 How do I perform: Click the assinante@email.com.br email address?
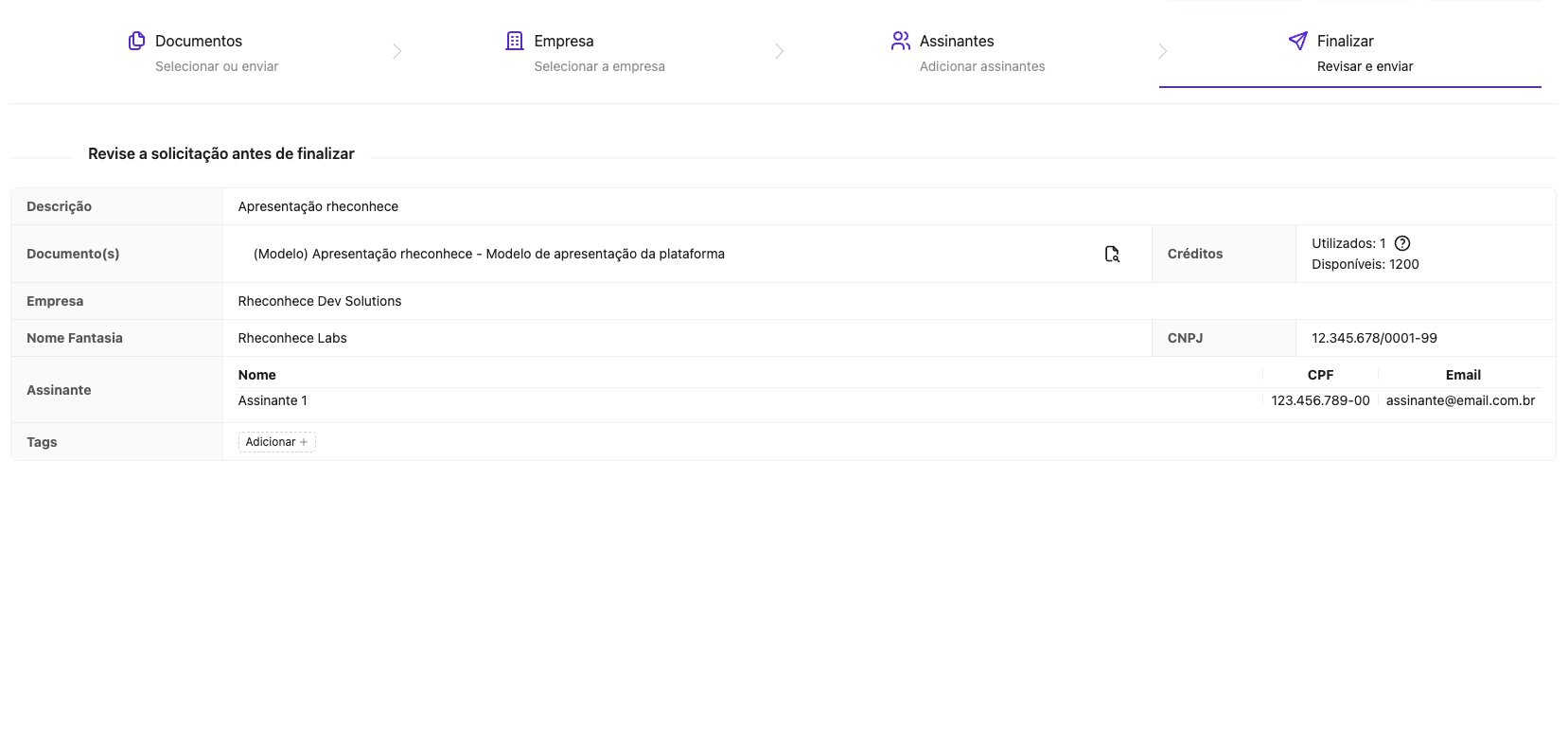pyautogui.click(x=1460, y=400)
